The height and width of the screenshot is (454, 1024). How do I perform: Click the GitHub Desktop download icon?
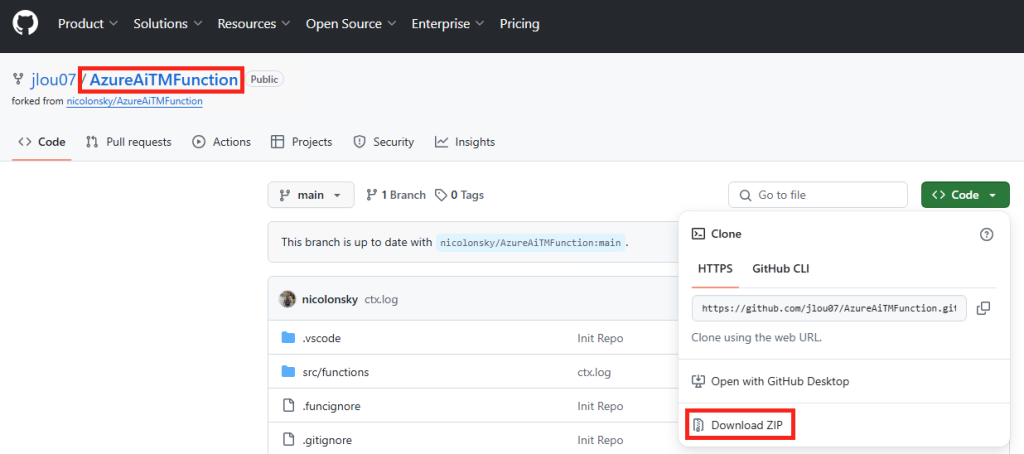[x=699, y=381]
